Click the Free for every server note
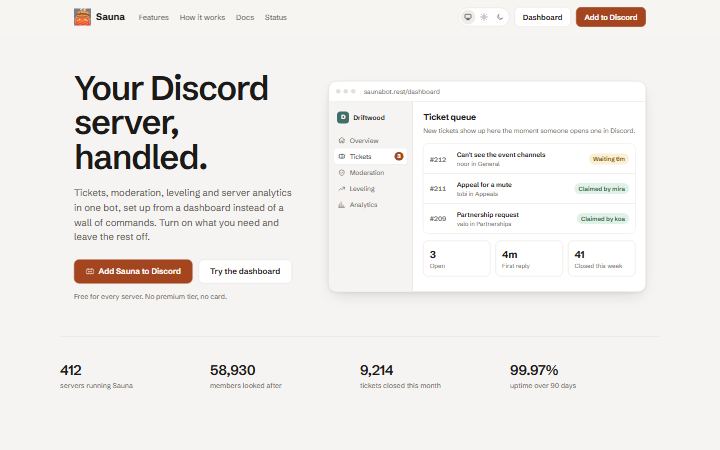The height and width of the screenshot is (450, 720). tap(150, 297)
